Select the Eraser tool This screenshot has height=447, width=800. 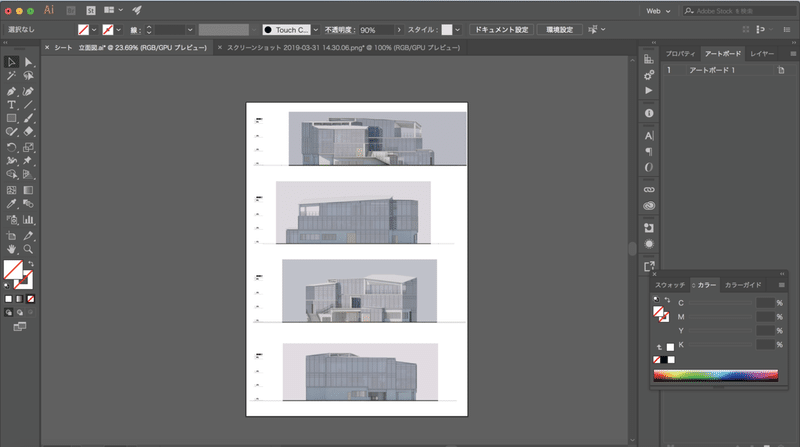(28, 132)
